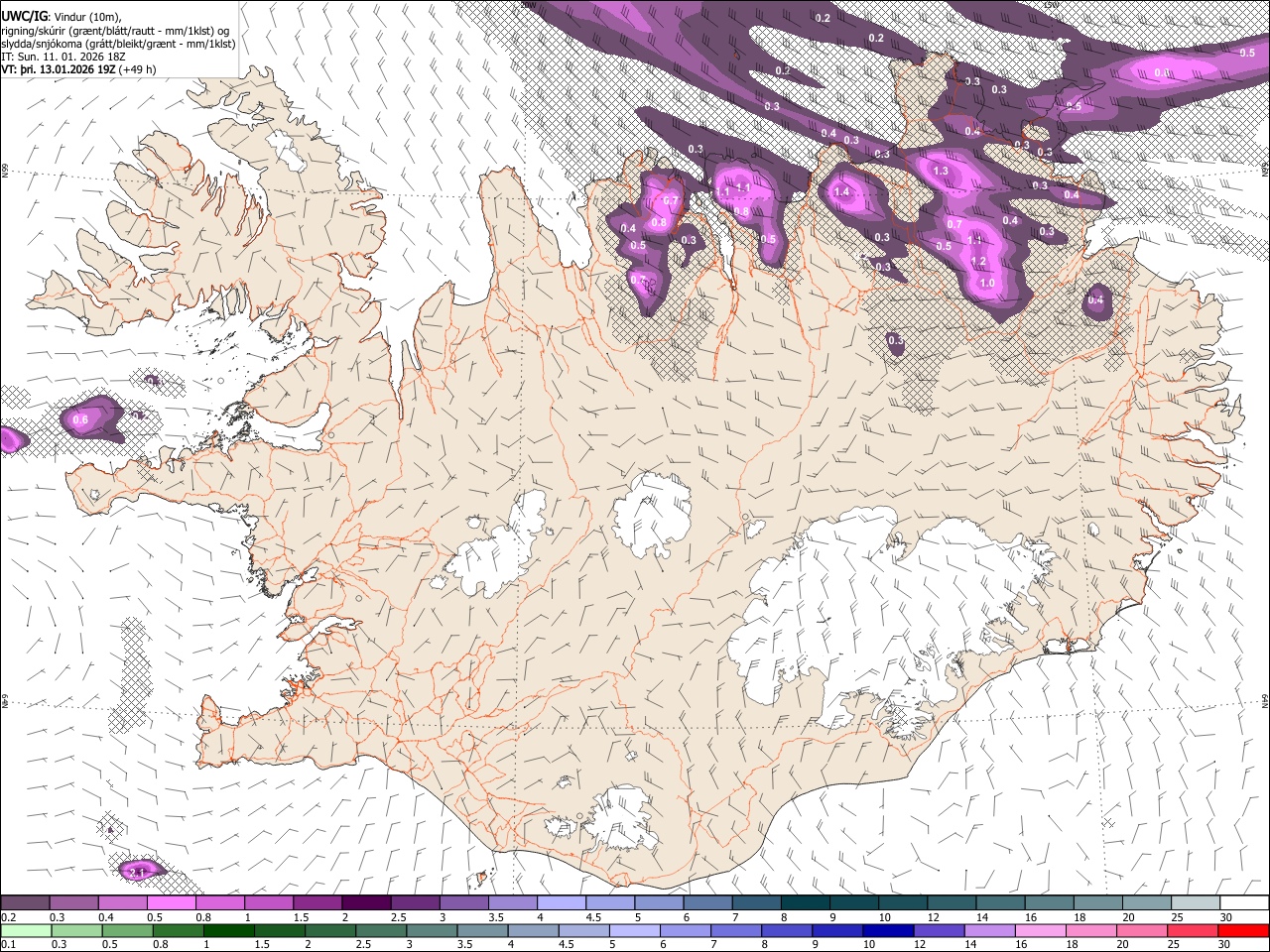
Task: Click the 1.3 snowfall value on the map
Action: coord(942,171)
